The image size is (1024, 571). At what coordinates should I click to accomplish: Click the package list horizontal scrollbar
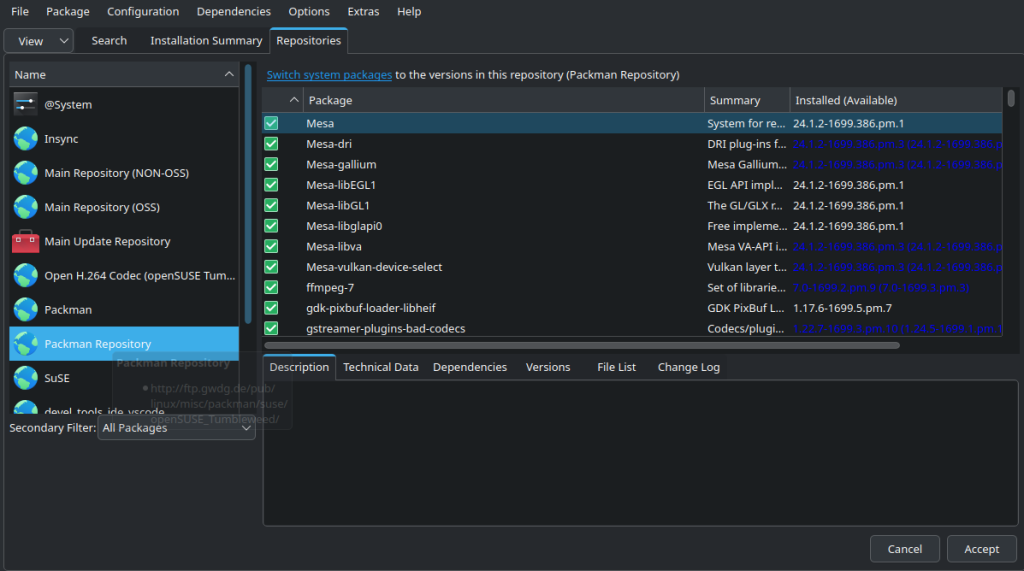click(582, 345)
